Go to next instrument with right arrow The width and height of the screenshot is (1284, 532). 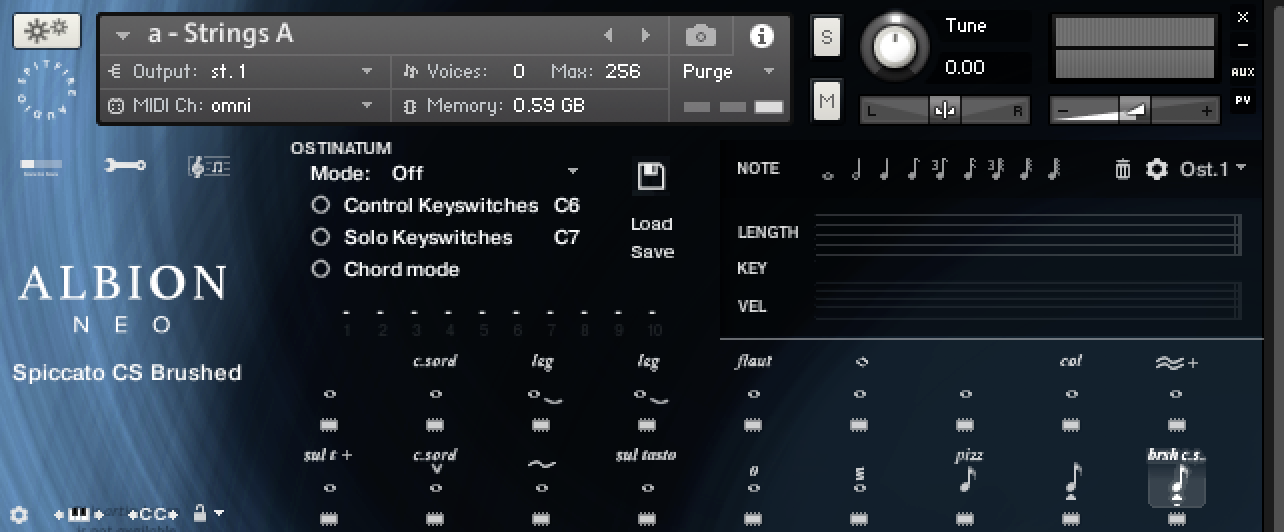[x=646, y=36]
